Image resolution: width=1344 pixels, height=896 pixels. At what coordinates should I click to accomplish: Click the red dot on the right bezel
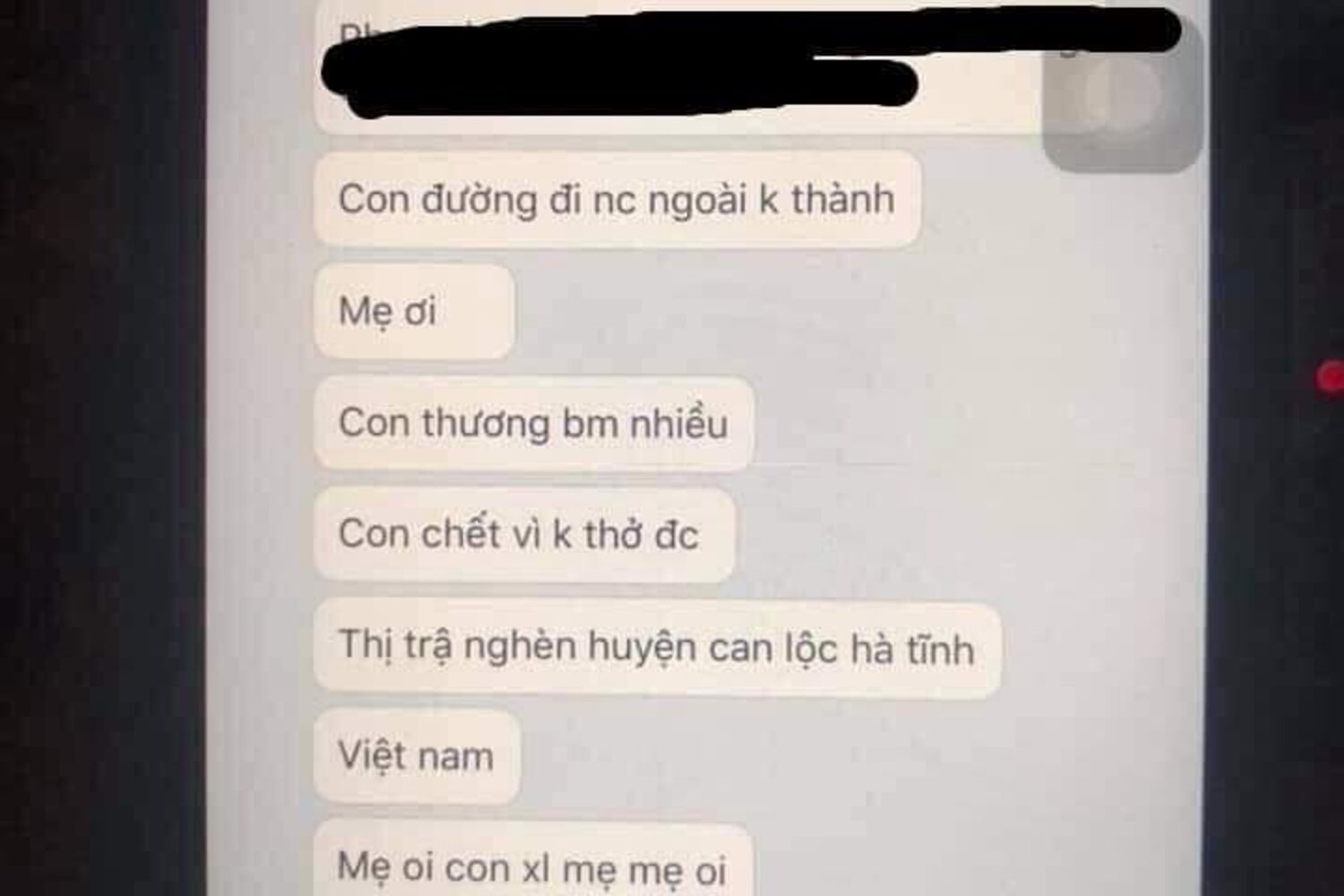coord(1331,376)
